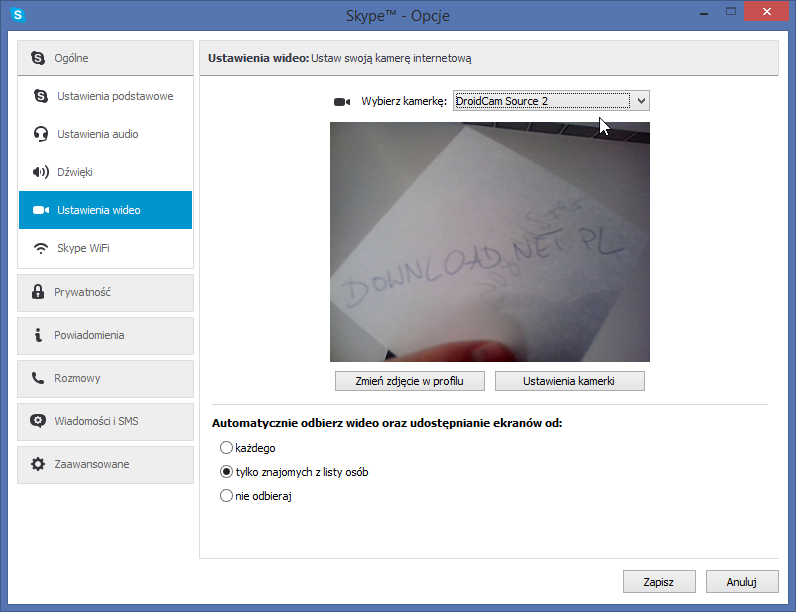The width and height of the screenshot is (796, 612).
Task: Save settings with Zapisz
Action: click(x=659, y=582)
